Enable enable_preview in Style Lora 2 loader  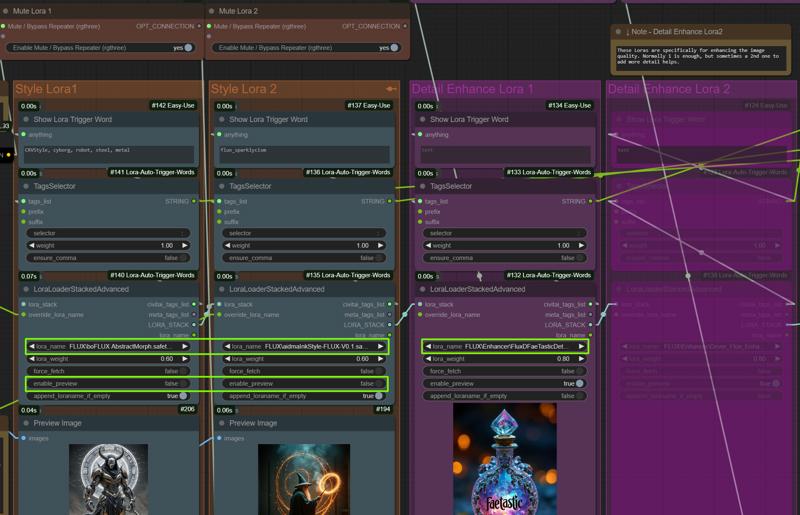[304, 383]
